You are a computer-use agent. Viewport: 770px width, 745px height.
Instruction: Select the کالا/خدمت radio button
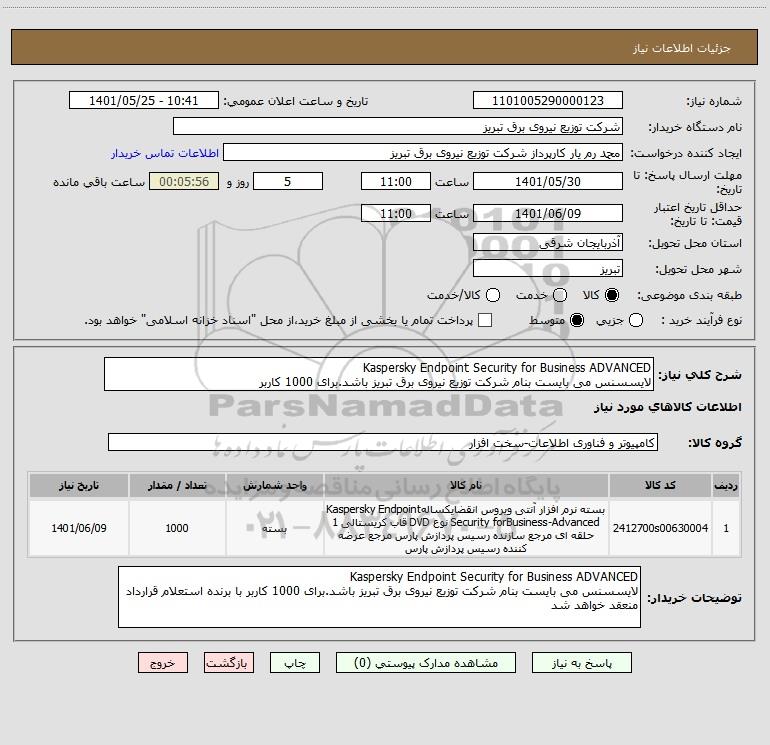pos(493,295)
